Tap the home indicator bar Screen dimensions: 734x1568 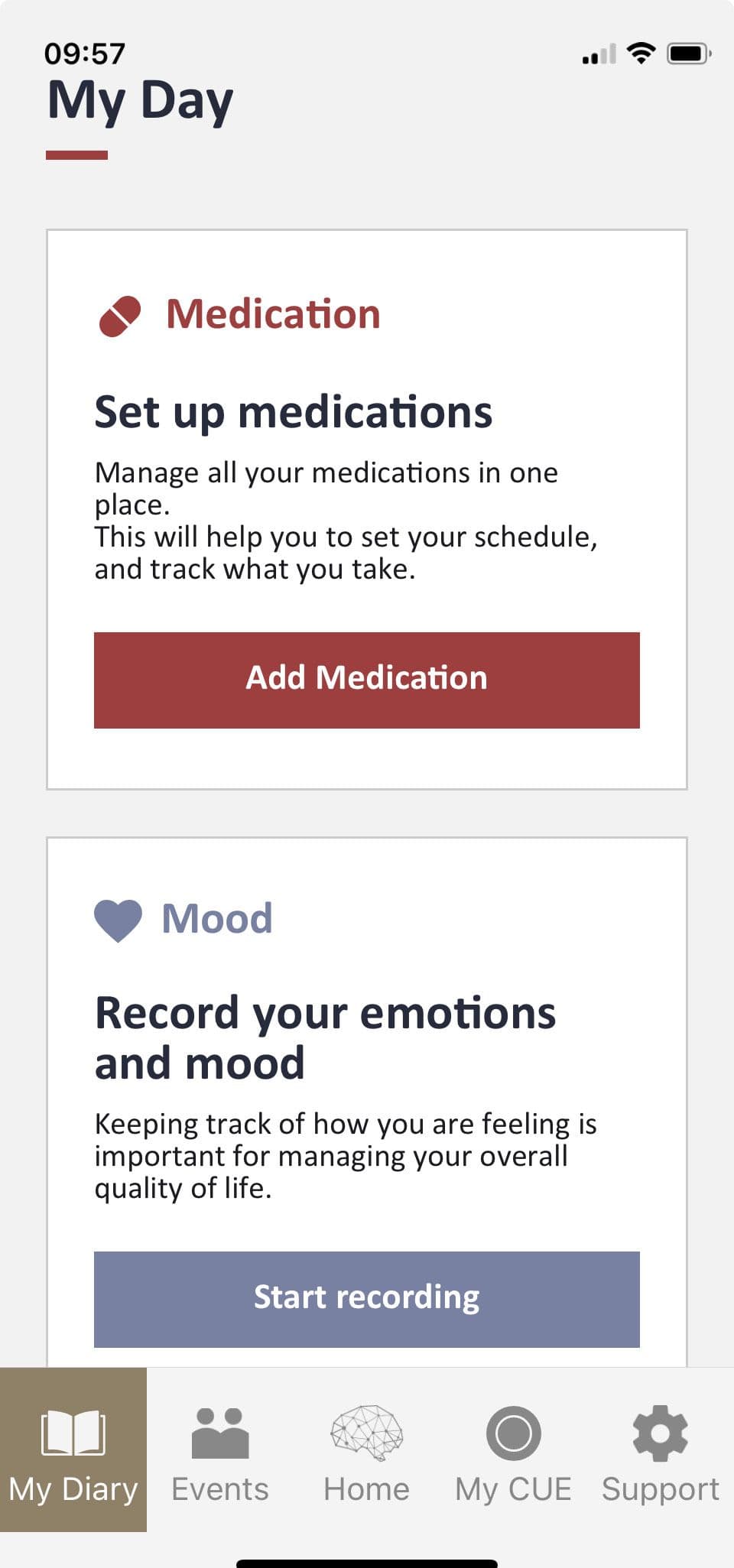coord(367,1563)
